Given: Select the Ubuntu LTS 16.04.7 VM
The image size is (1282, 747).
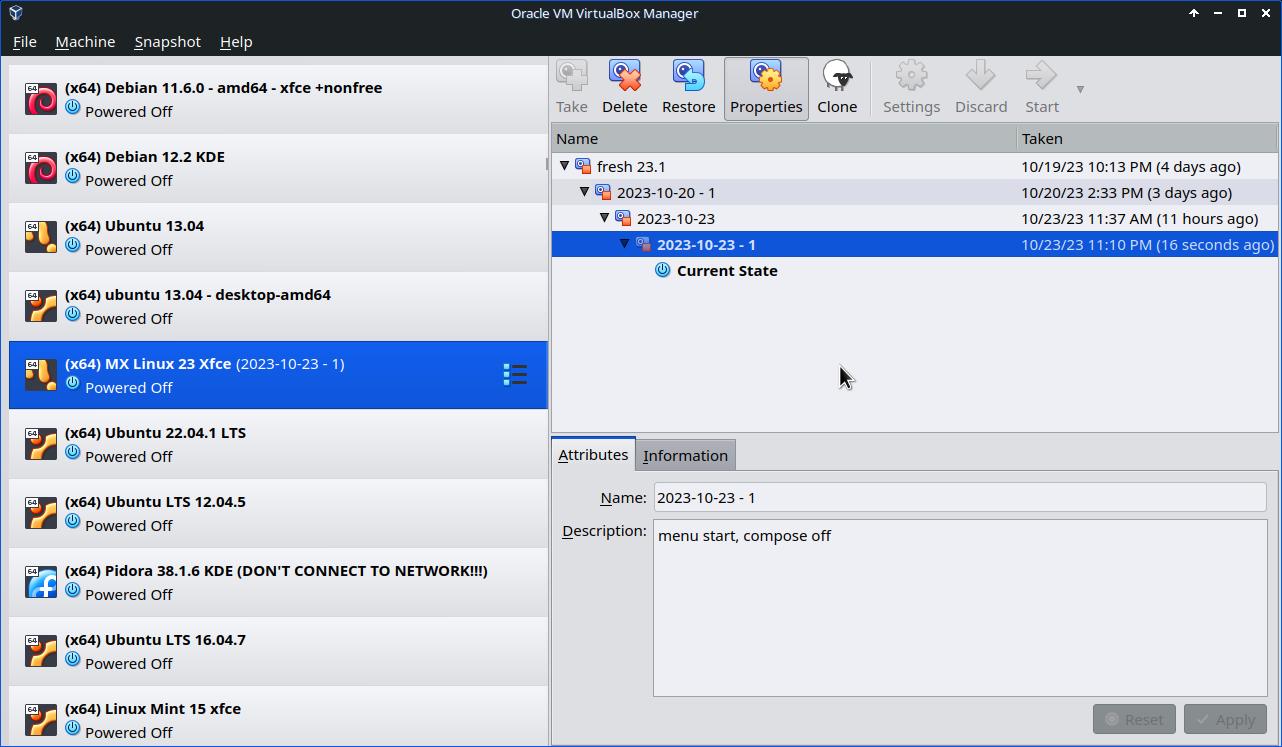Looking at the screenshot, I should [278, 651].
